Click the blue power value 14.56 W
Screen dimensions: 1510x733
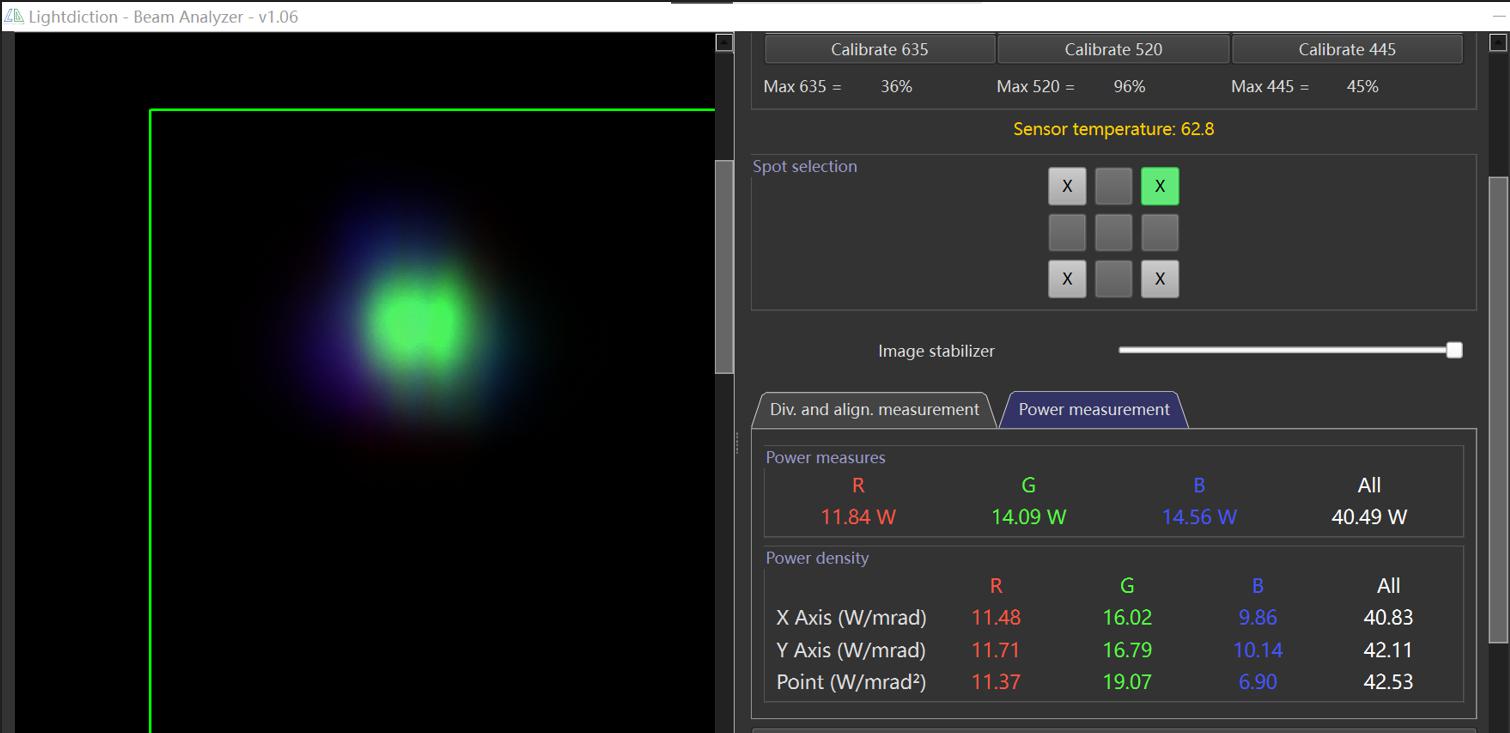[1199, 517]
